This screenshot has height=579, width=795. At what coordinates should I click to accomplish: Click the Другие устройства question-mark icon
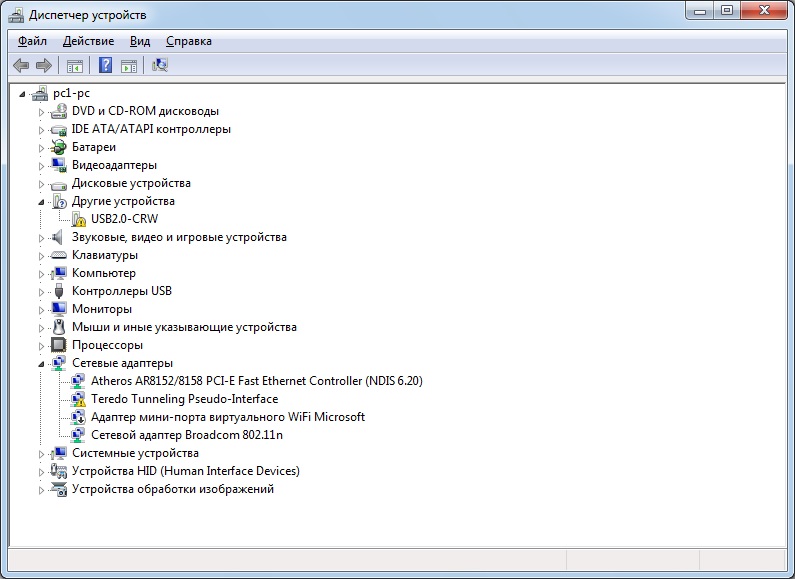coord(59,201)
